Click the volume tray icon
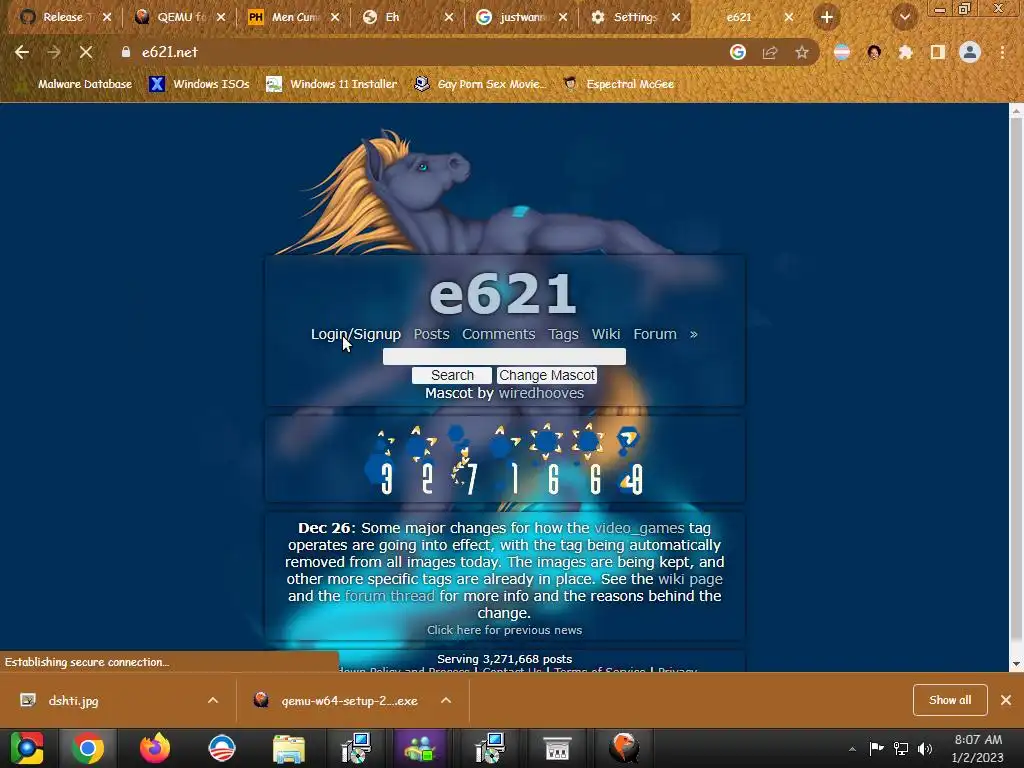The width and height of the screenshot is (1024, 768). click(925, 748)
